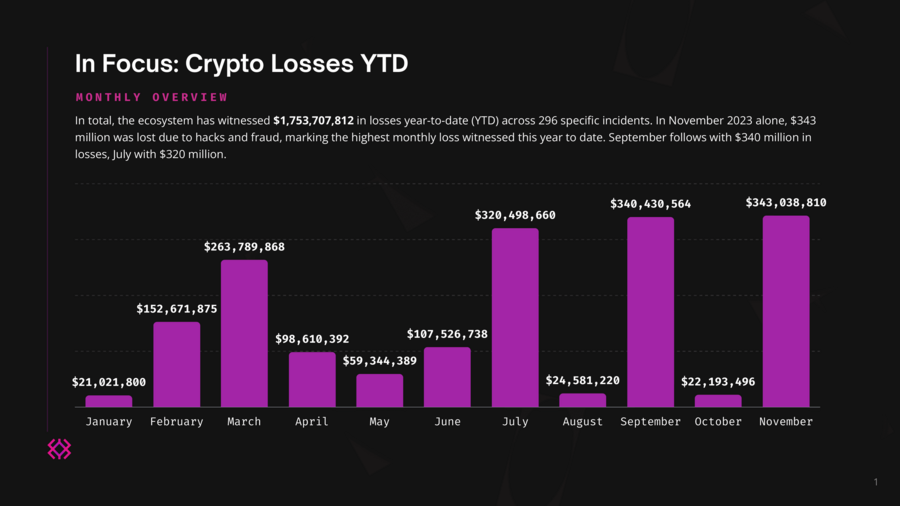Screen dimensions: 900x506
Task: Select the "January" axis label
Action: click(109, 422)
